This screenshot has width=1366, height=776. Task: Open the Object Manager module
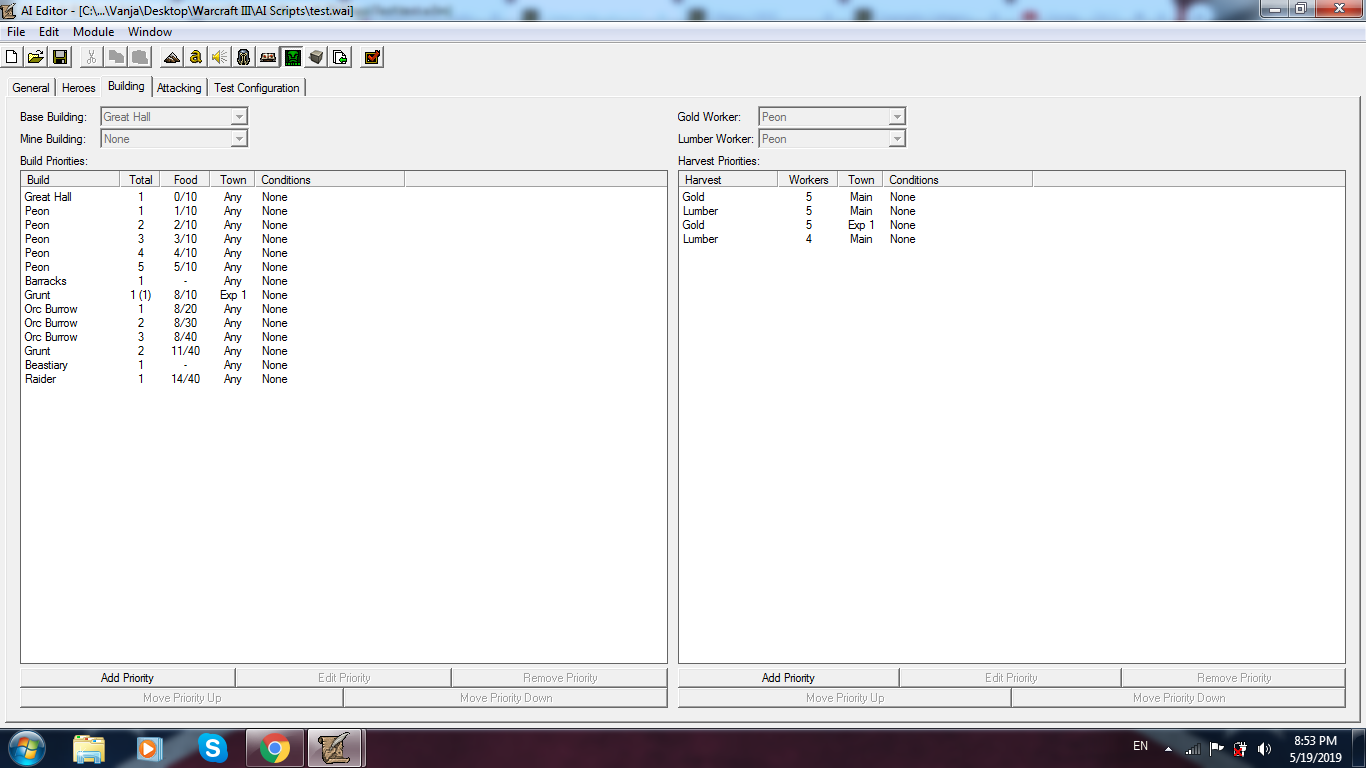coord(316,57)
